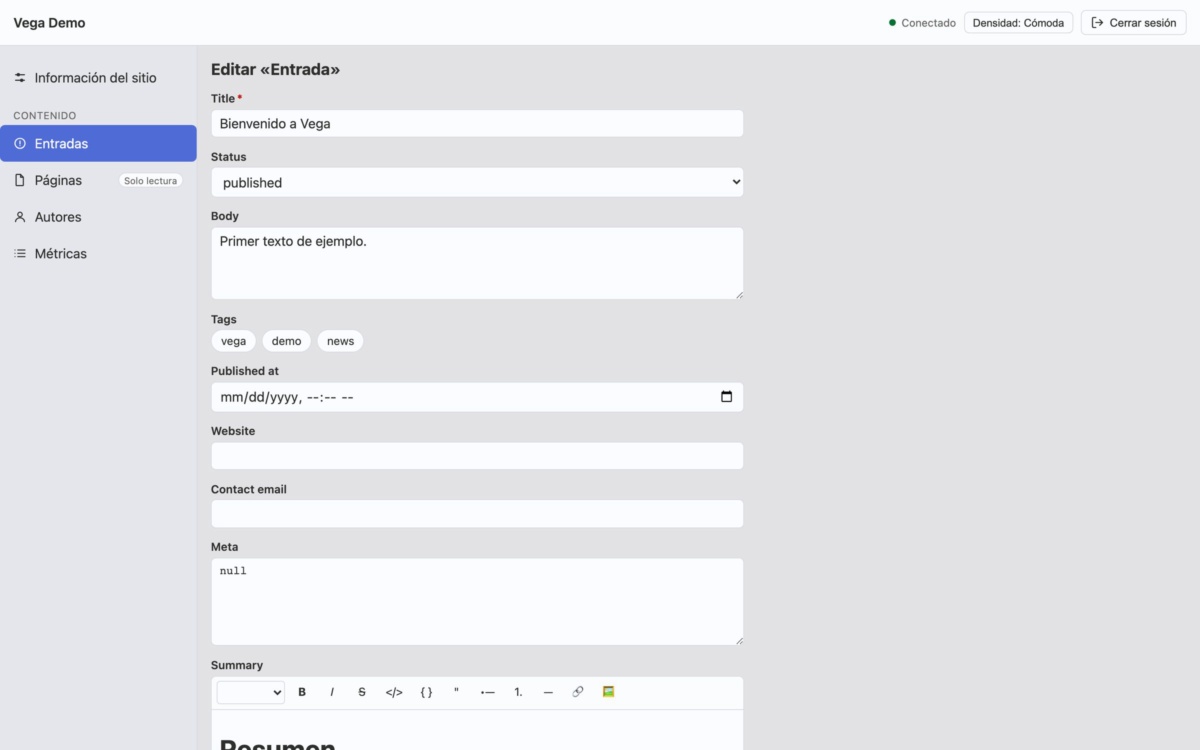This screenshot has height=750, width=1200.
Task: Click the Métricas list icon
Action: point(20,254)
